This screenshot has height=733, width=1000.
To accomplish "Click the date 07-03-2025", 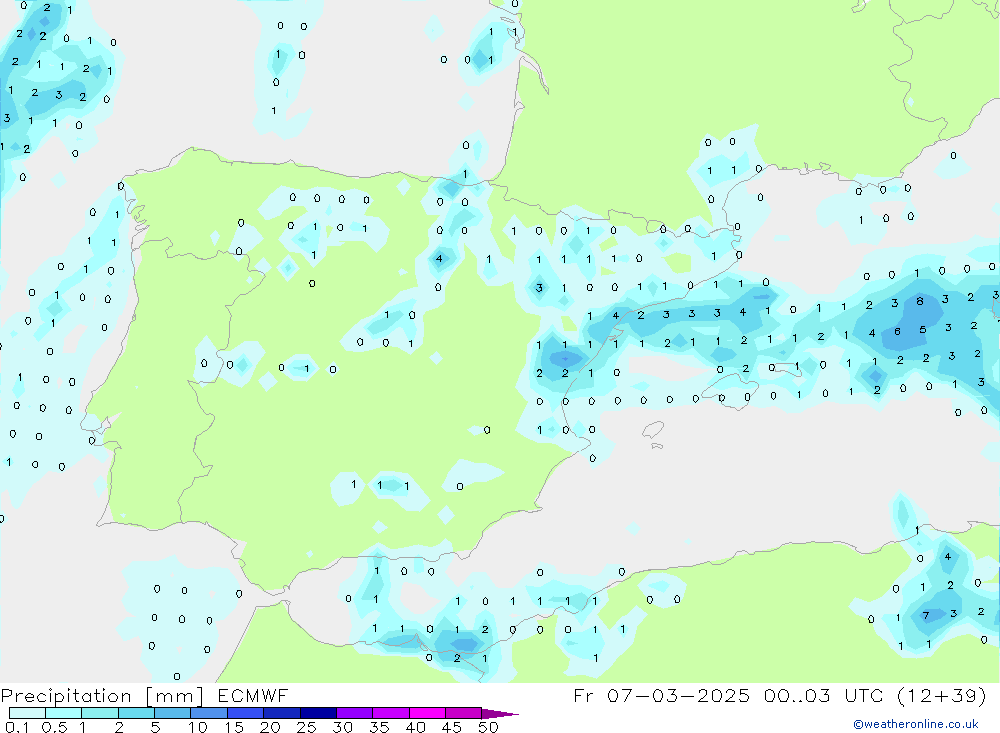I will click(678, 696).
